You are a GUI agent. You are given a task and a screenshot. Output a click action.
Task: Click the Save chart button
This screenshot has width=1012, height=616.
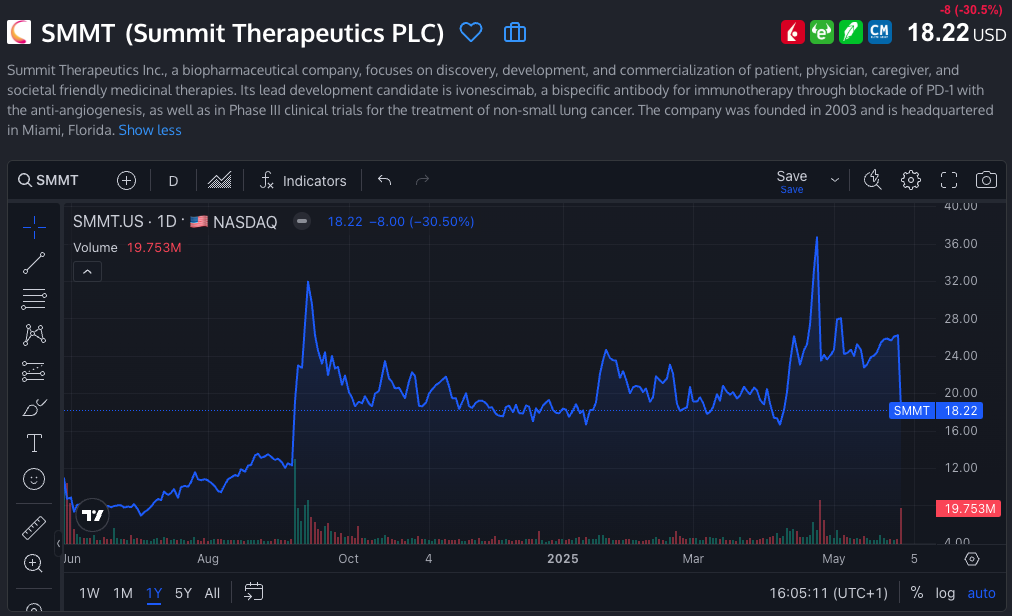click(791, 181)
